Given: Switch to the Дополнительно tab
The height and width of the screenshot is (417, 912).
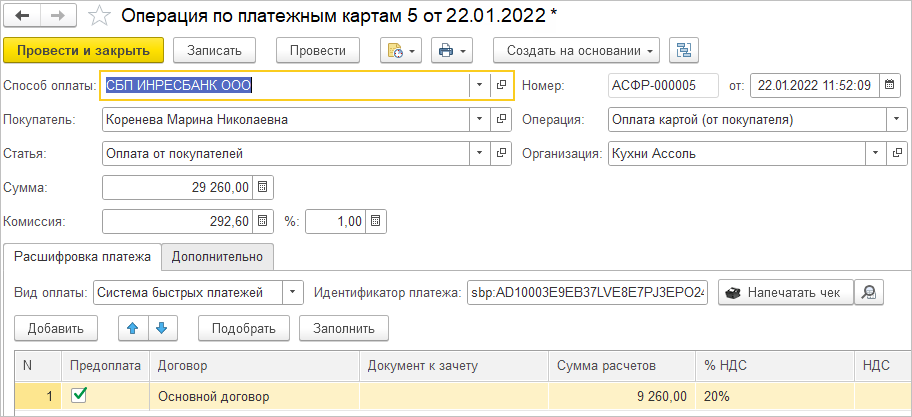Looking at the screenshot, I should (x=217, y=257).
